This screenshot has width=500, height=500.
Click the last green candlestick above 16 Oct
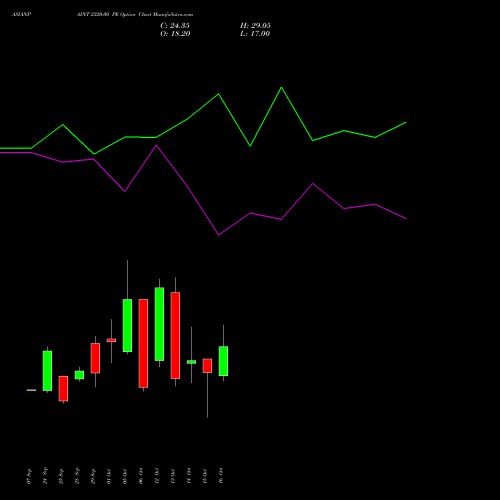[223, 361]
